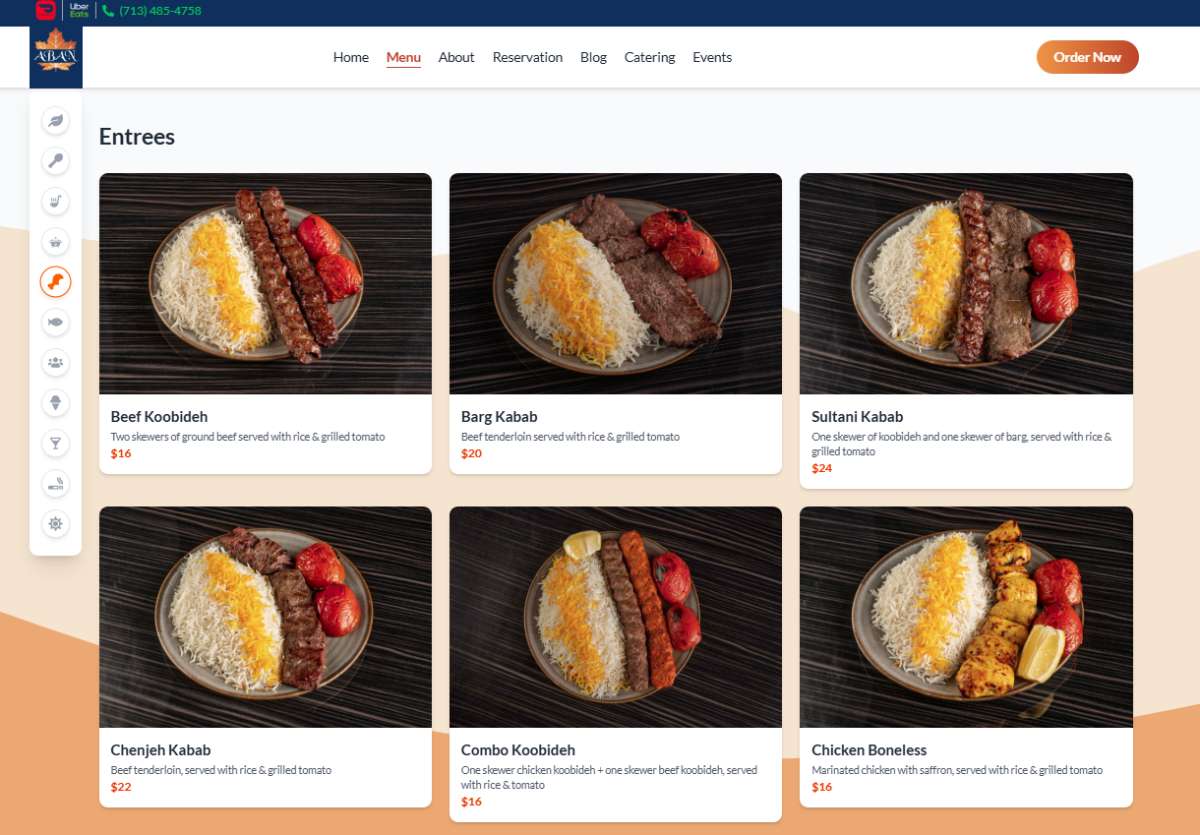1200x835 pixels.
Task: Open the DoorDash icon in top bar
Action: click(x=46, y=11)
